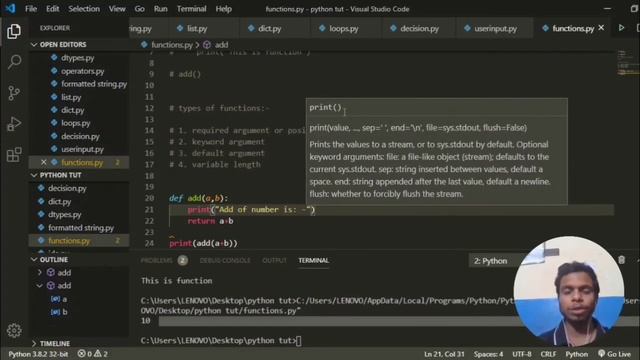This screenshot has width=640, height=360.
Task: Click the terminal prompt input
Action: (300, 340)
